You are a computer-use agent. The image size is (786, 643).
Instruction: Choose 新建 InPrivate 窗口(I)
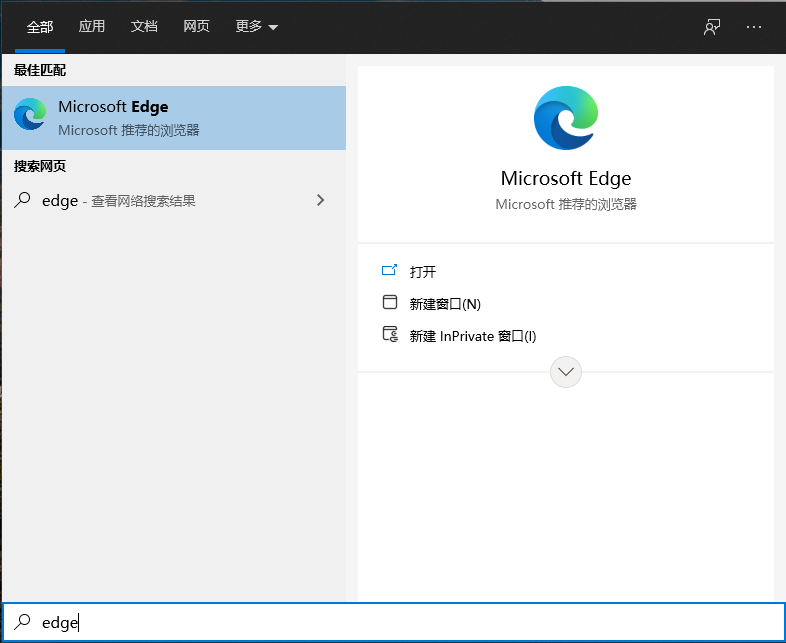(x=473, y=336)
